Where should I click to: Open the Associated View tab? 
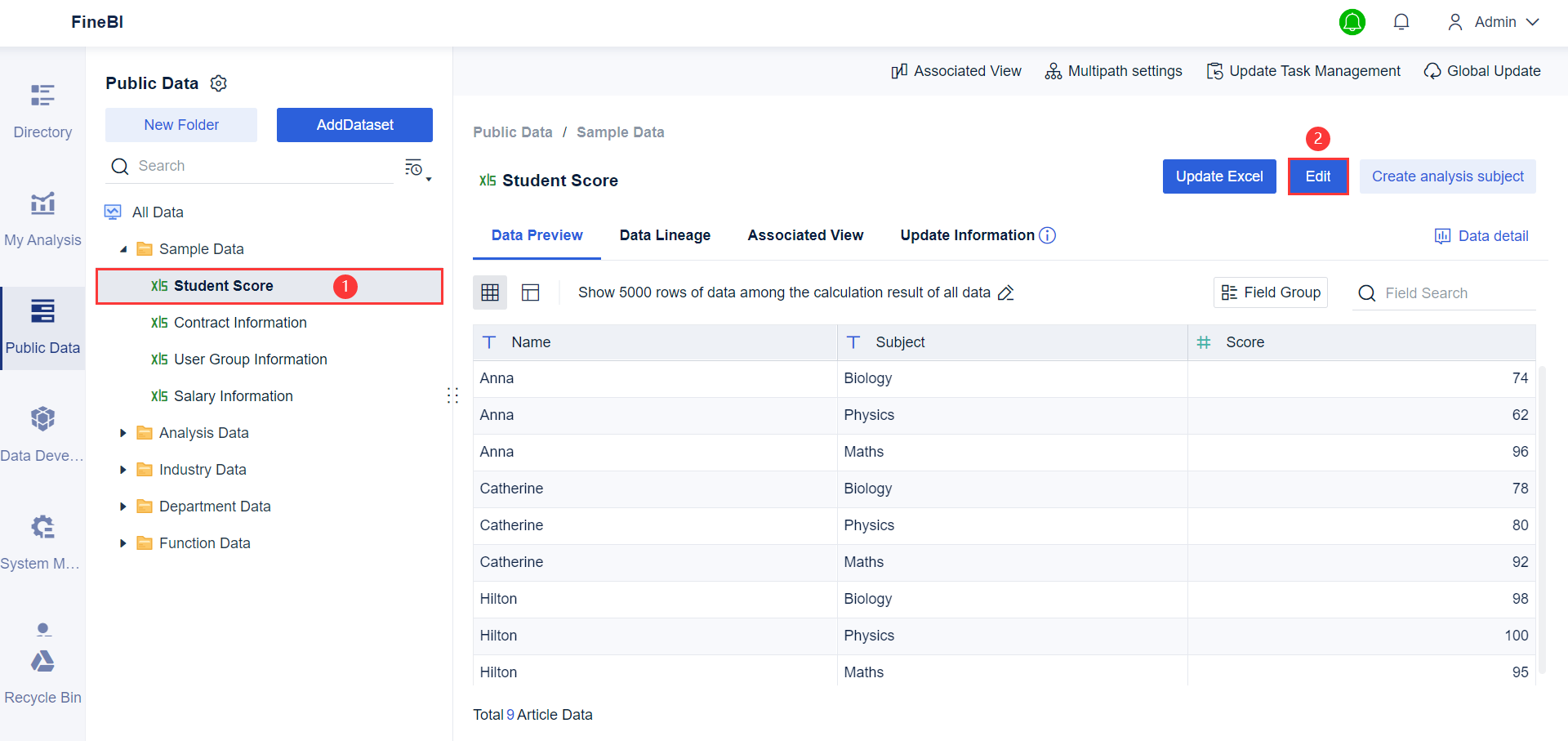point(805,235)
